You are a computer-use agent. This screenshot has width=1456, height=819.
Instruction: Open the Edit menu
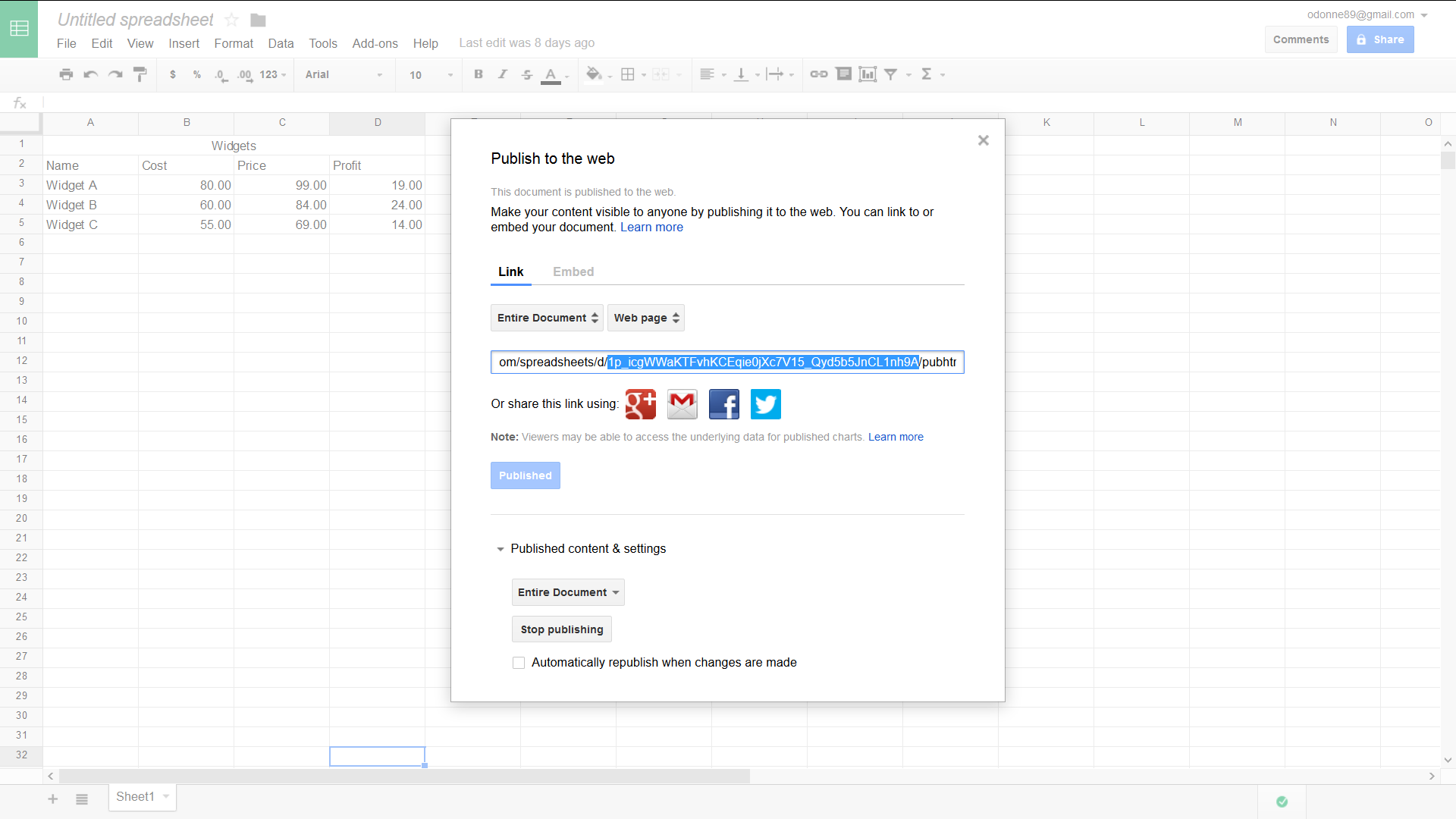[x=102, y=43]
